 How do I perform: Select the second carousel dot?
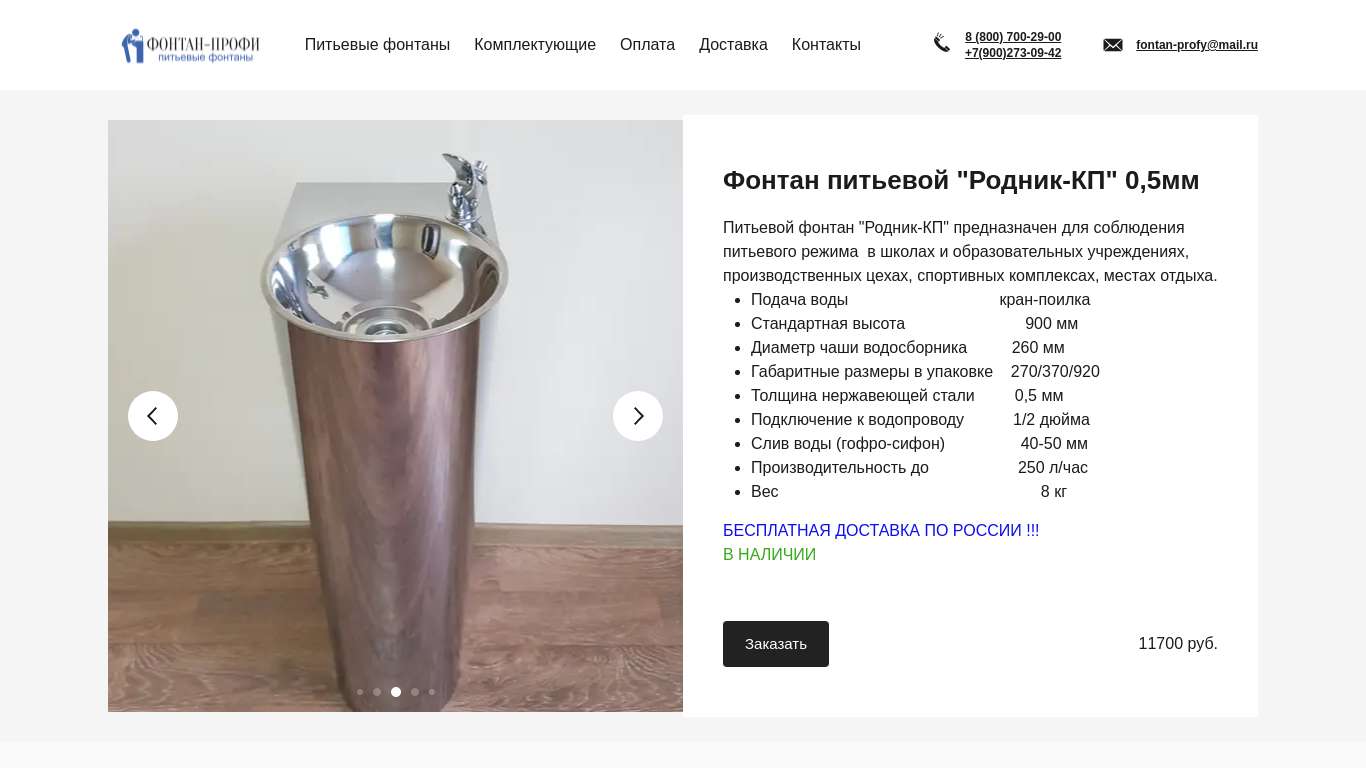point(377,692)
